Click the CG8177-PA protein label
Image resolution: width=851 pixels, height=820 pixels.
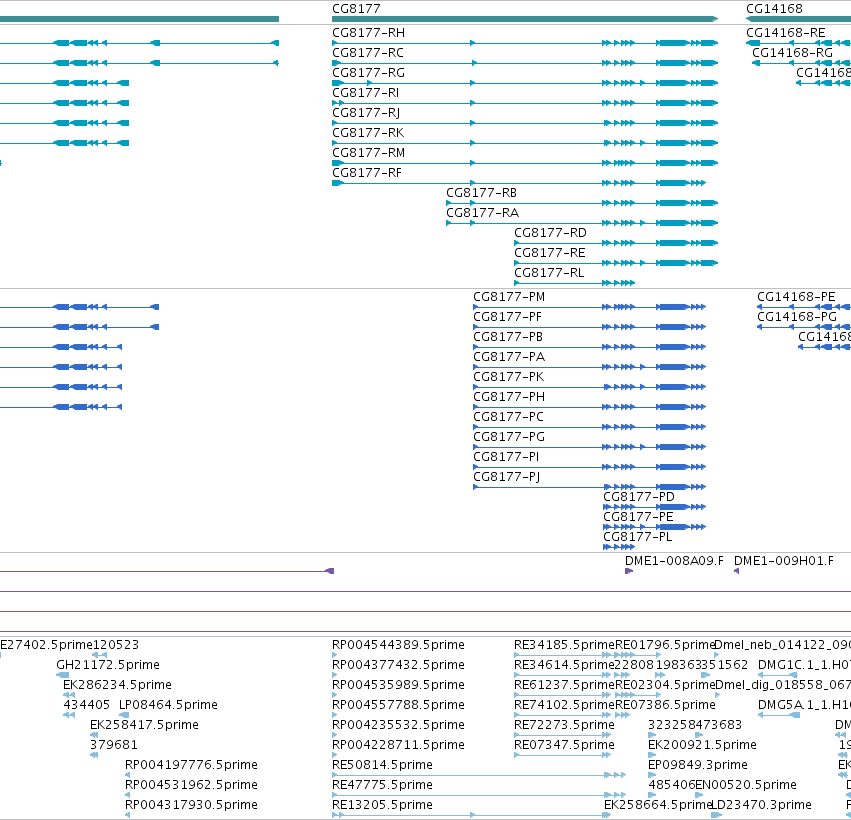pyautogui.click(x=509, y=357)
